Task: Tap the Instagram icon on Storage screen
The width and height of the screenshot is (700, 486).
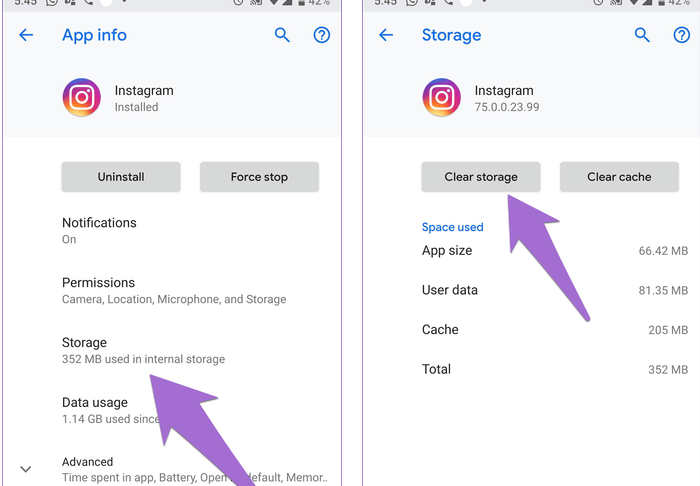Action: 441,98
